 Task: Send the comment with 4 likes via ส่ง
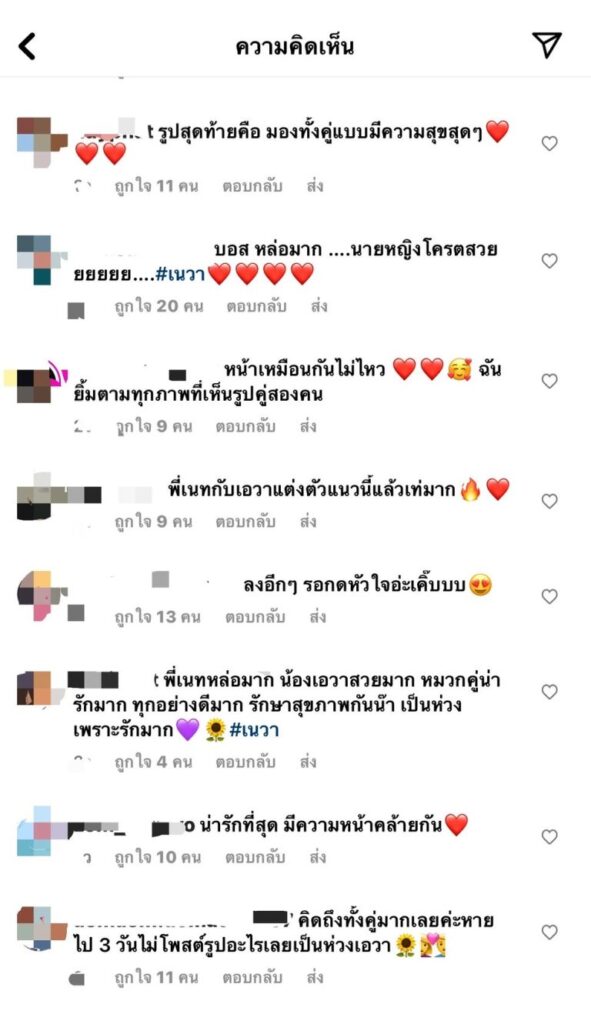click(x=308, y=761)
